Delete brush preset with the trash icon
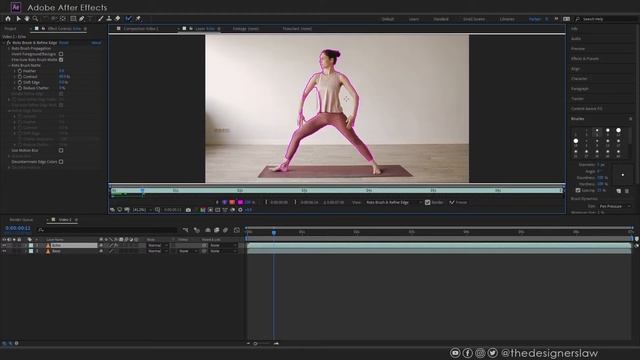The image size is (640, 360). click(627, 191)
